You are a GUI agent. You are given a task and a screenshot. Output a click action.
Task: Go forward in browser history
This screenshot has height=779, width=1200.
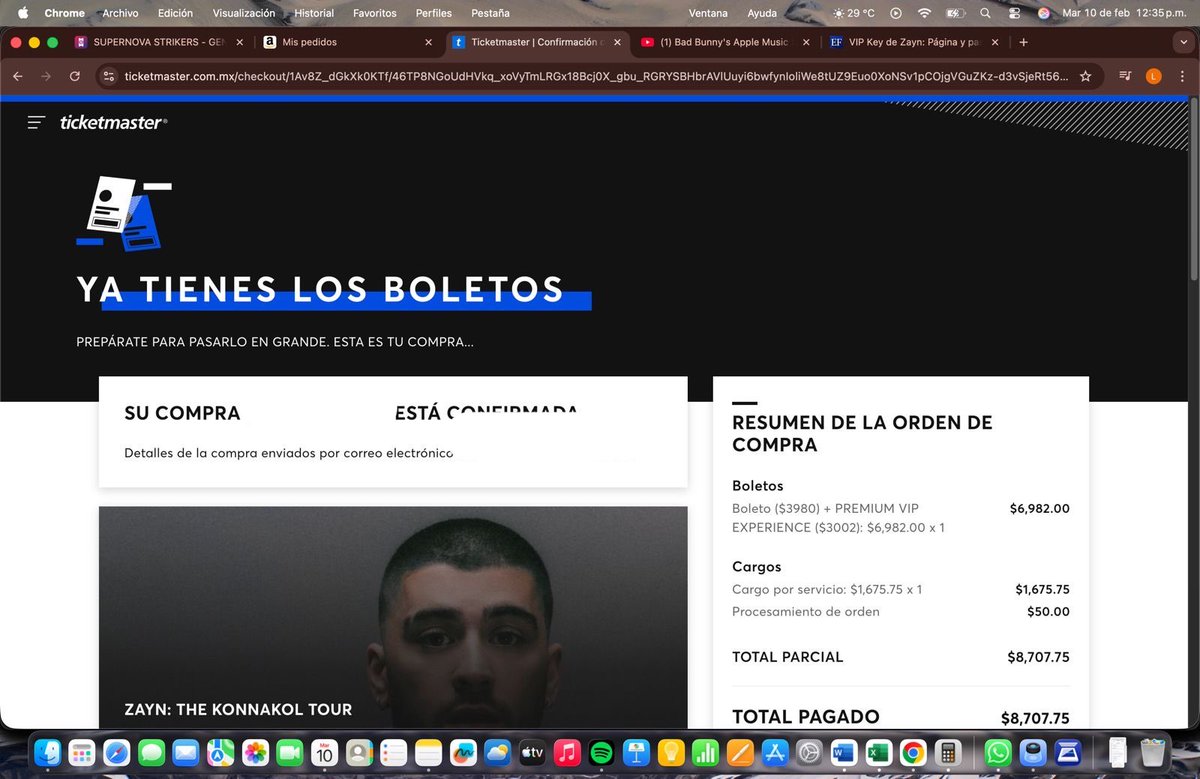point(46,76)
